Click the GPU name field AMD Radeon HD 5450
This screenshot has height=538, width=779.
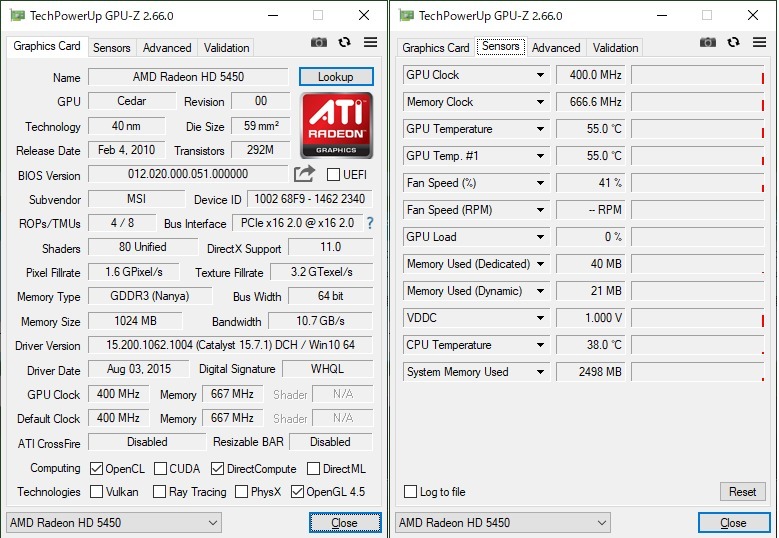pyautogui.click(x=188, y=77)
